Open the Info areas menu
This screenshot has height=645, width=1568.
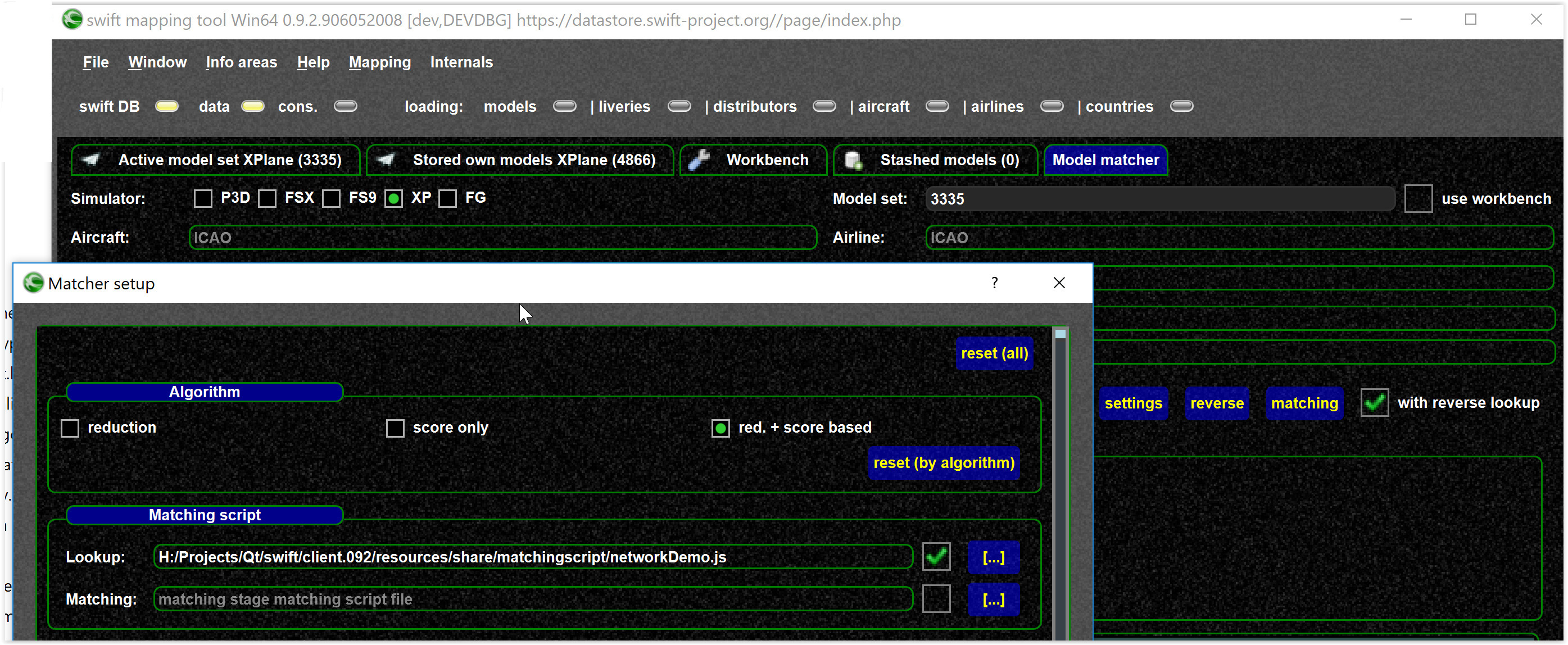[241, 62]
